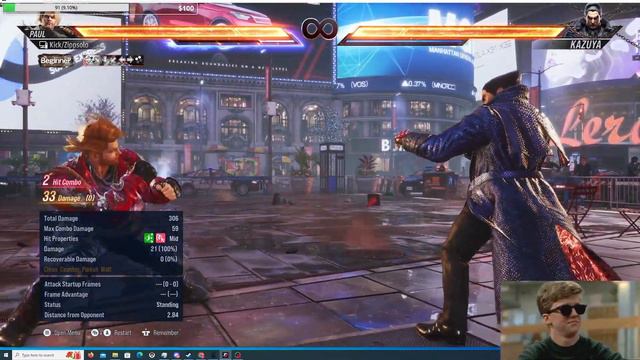Click the $100 amount label

click(x=186, y=8)
